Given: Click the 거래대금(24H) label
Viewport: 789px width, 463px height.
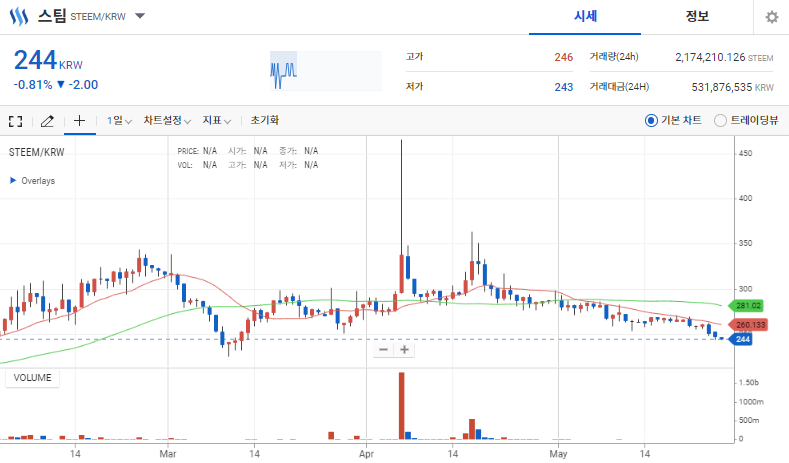Looking at the screenshot, I should 619,87.
